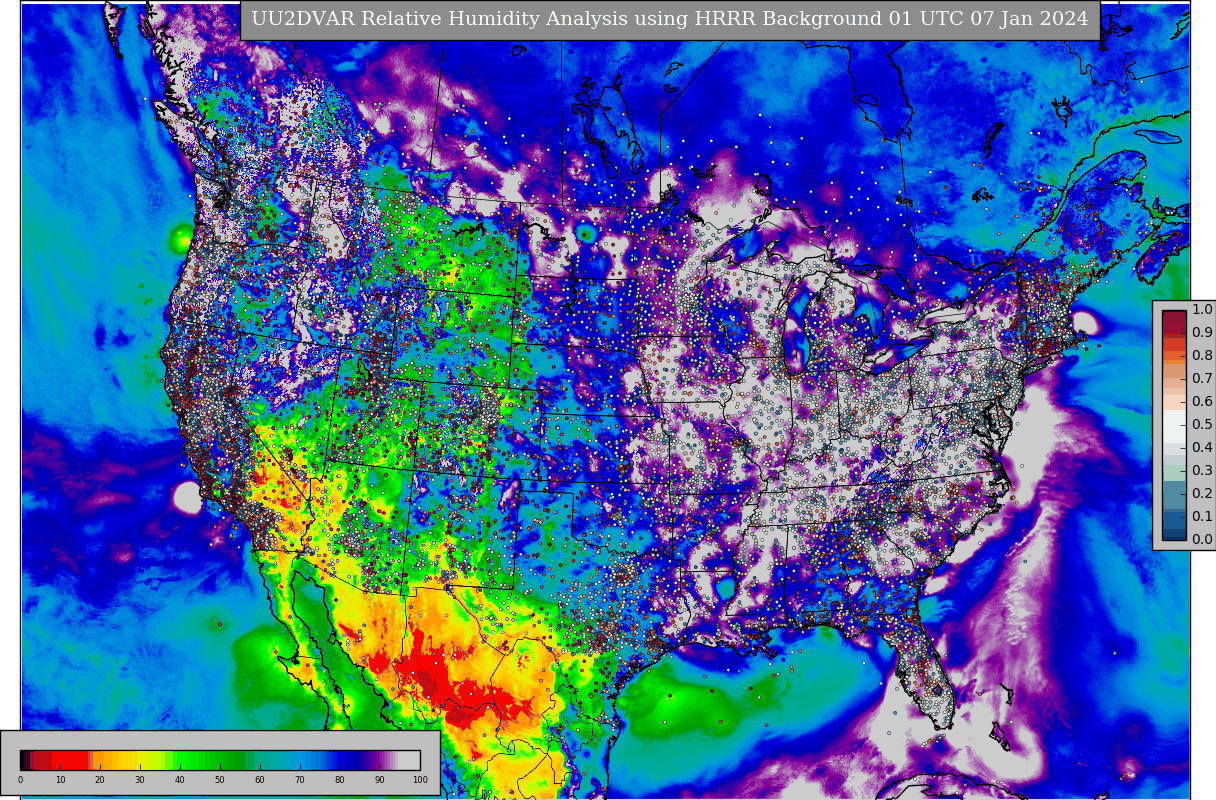Click the 0.1 label on right colorbar
The height and width of the screenshot is (800, 1216).
point(1202,517)
